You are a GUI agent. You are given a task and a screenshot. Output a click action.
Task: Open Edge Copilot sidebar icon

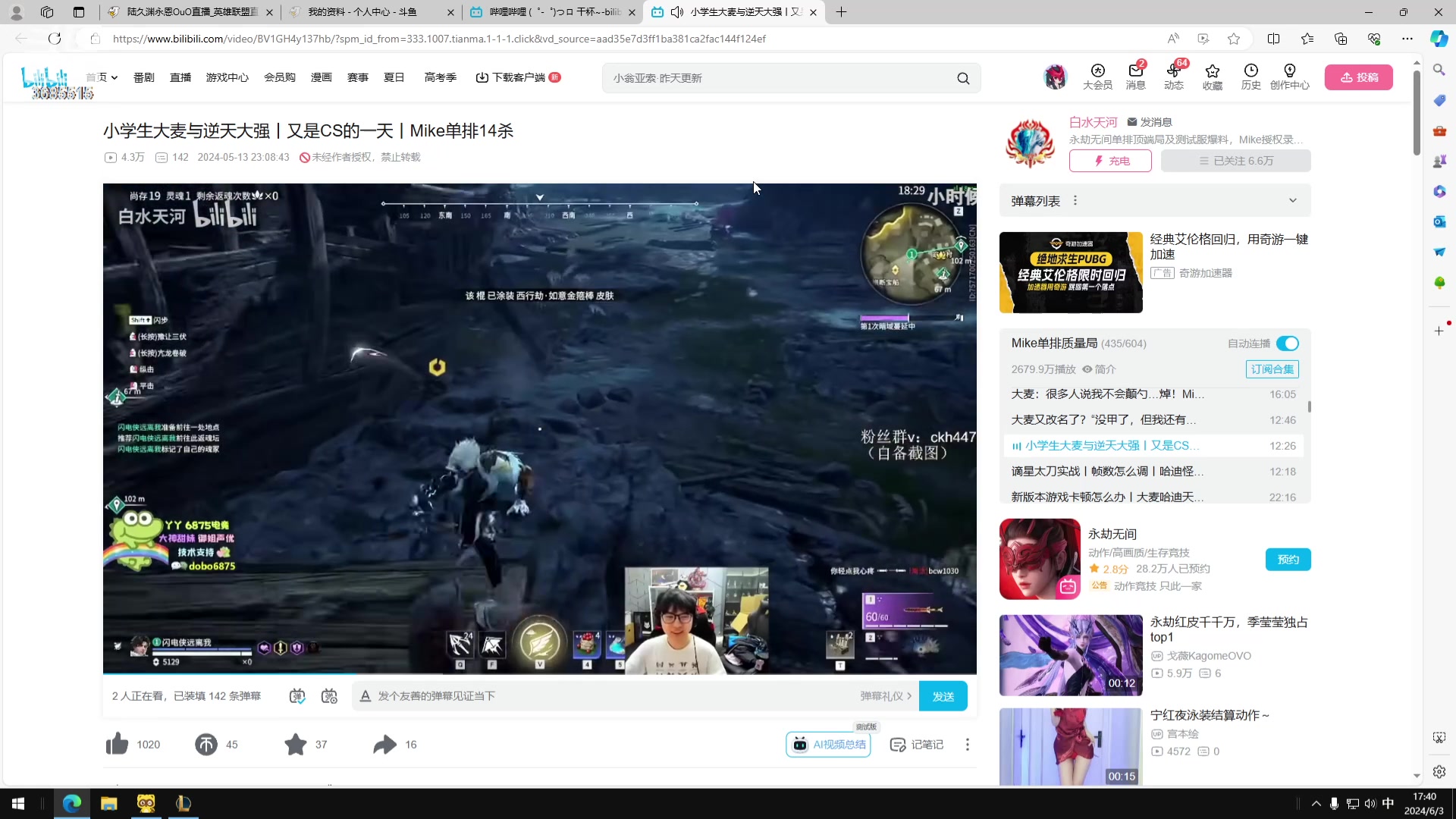pos(1439,39)
